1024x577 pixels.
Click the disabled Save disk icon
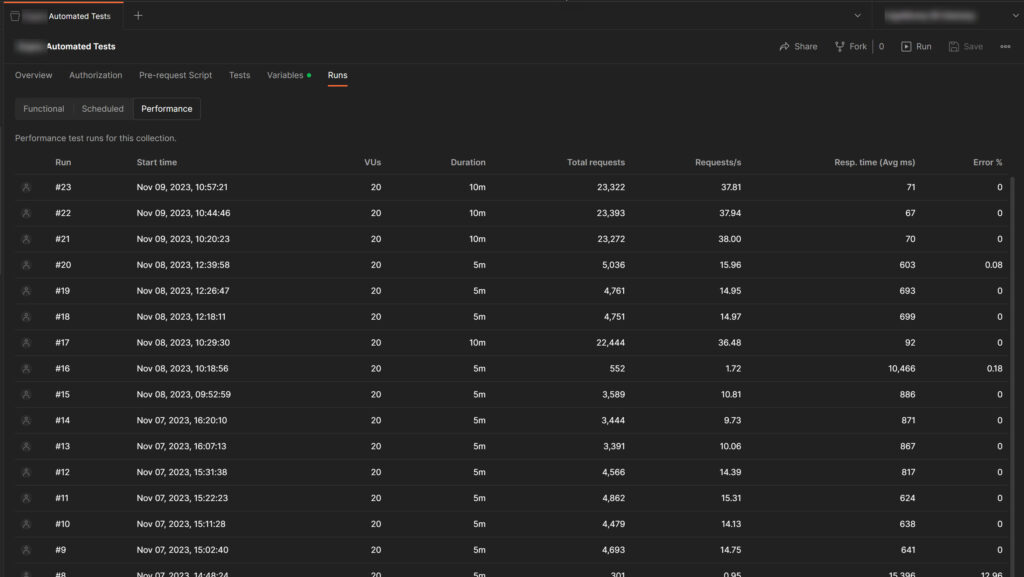(954, 47)
